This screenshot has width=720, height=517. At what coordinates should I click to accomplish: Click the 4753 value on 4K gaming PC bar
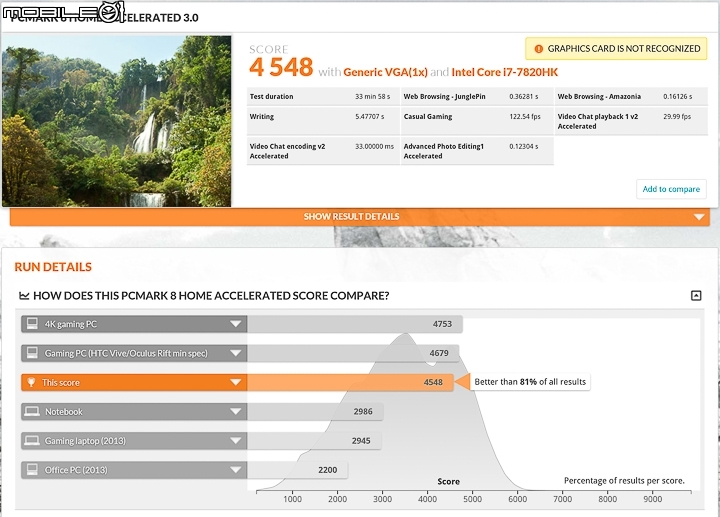coord(442,324)
